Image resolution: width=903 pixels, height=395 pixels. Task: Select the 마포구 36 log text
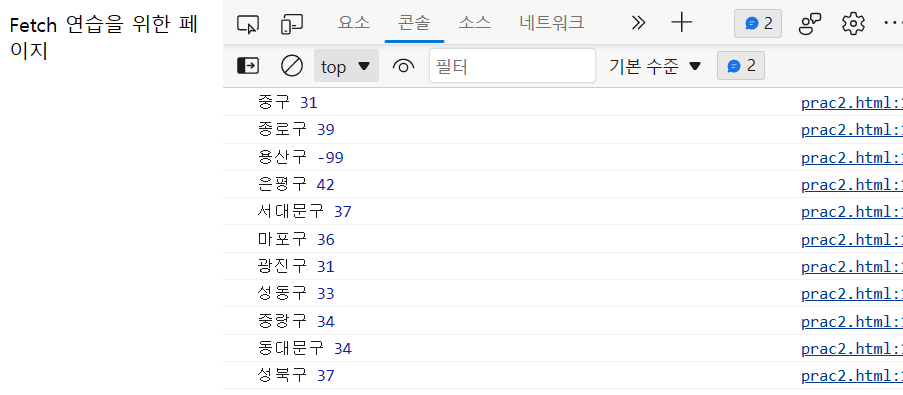tap(296, 239)
